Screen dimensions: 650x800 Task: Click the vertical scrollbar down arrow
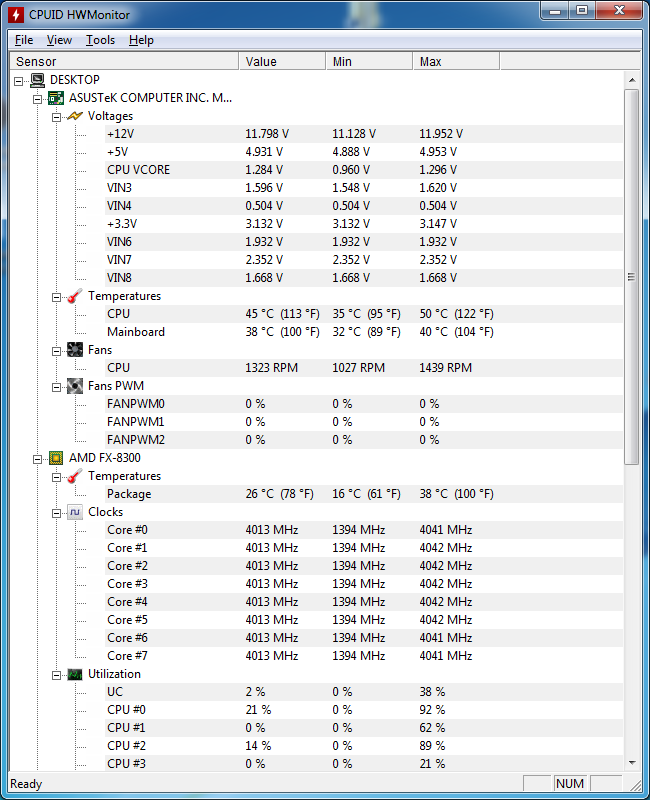tap(631, 763)
